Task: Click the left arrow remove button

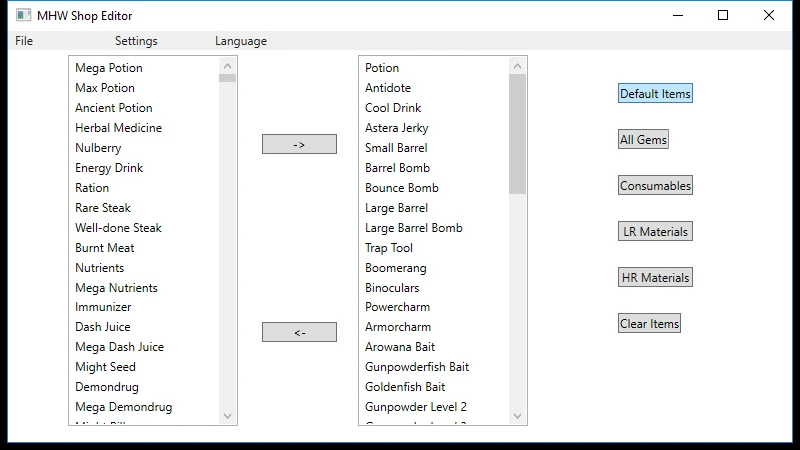Action: click(x=299, y=332)
